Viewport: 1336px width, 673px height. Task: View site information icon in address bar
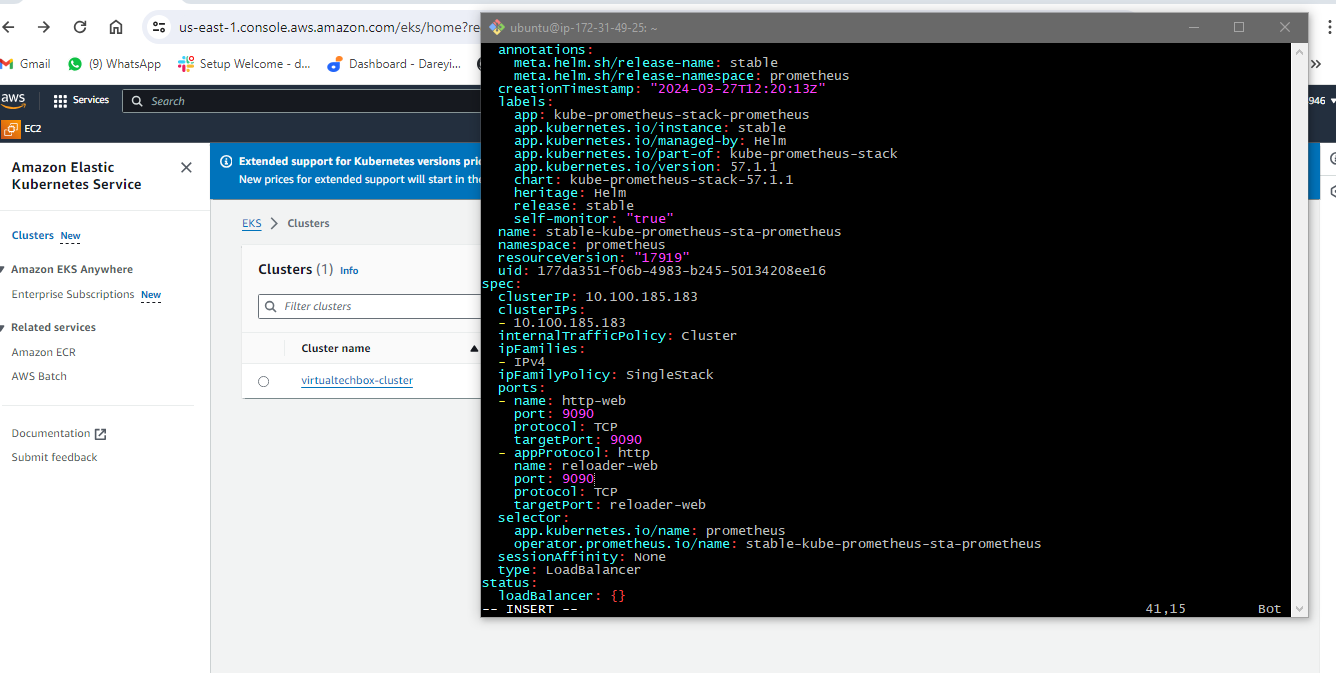coord(159,27)
